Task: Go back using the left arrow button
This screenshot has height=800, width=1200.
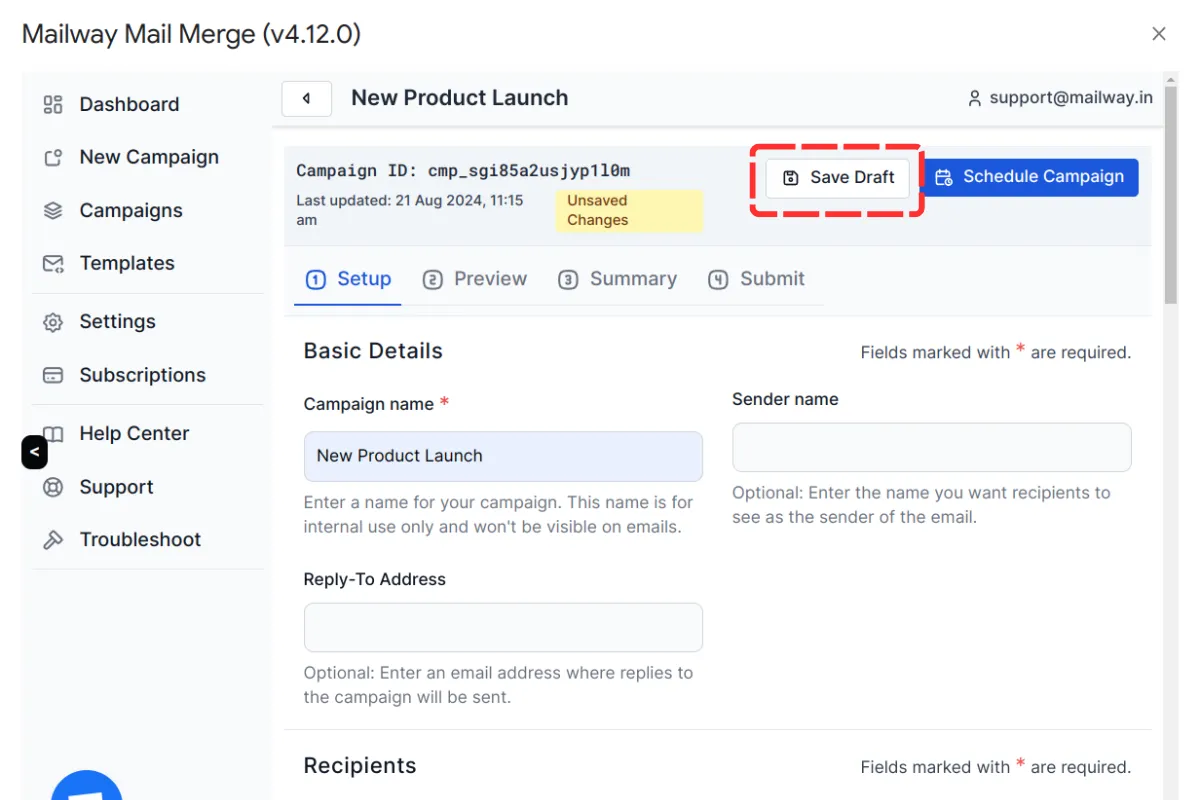Action: [x=306, y=99]
